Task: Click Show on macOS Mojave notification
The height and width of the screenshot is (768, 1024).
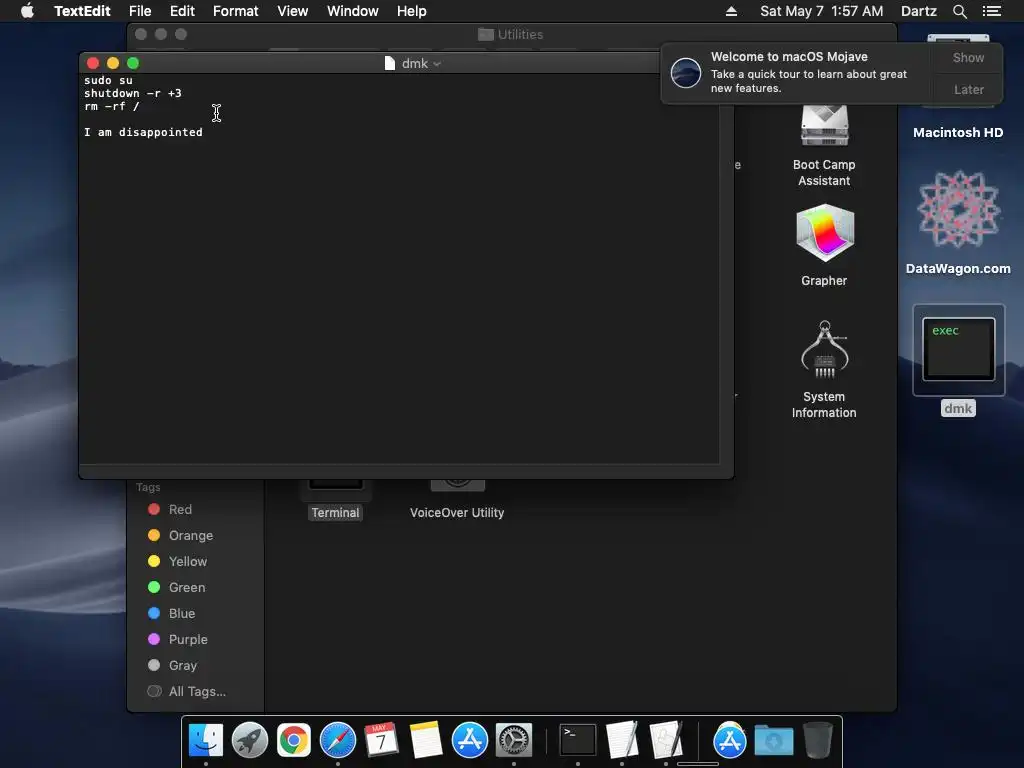Action: (968, 57)
